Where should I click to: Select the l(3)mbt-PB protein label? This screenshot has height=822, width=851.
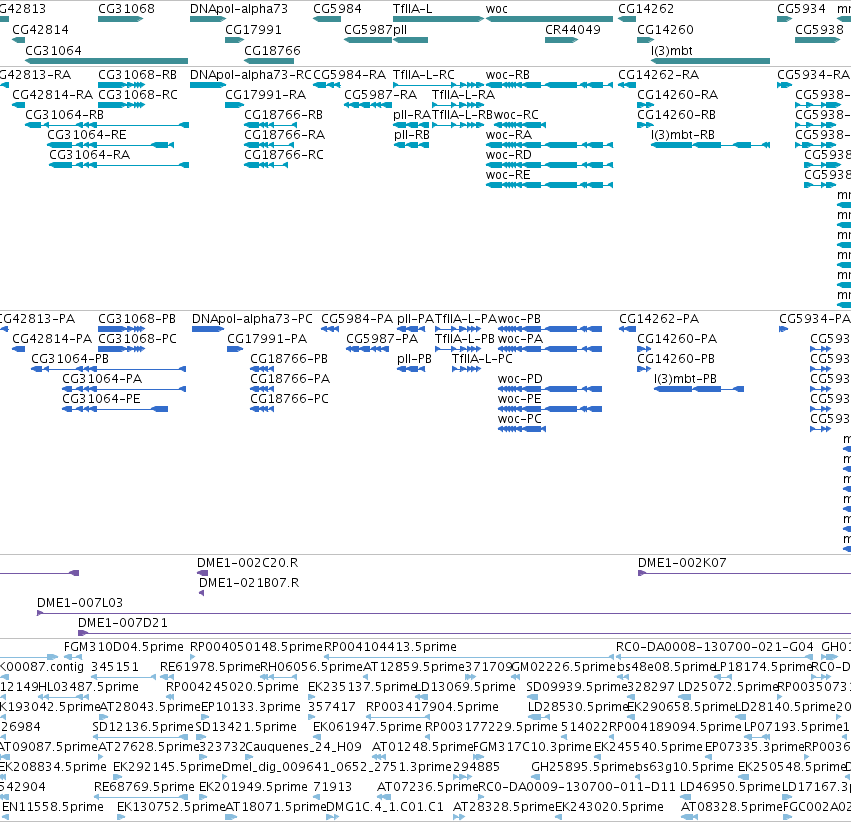pos(685,379)
